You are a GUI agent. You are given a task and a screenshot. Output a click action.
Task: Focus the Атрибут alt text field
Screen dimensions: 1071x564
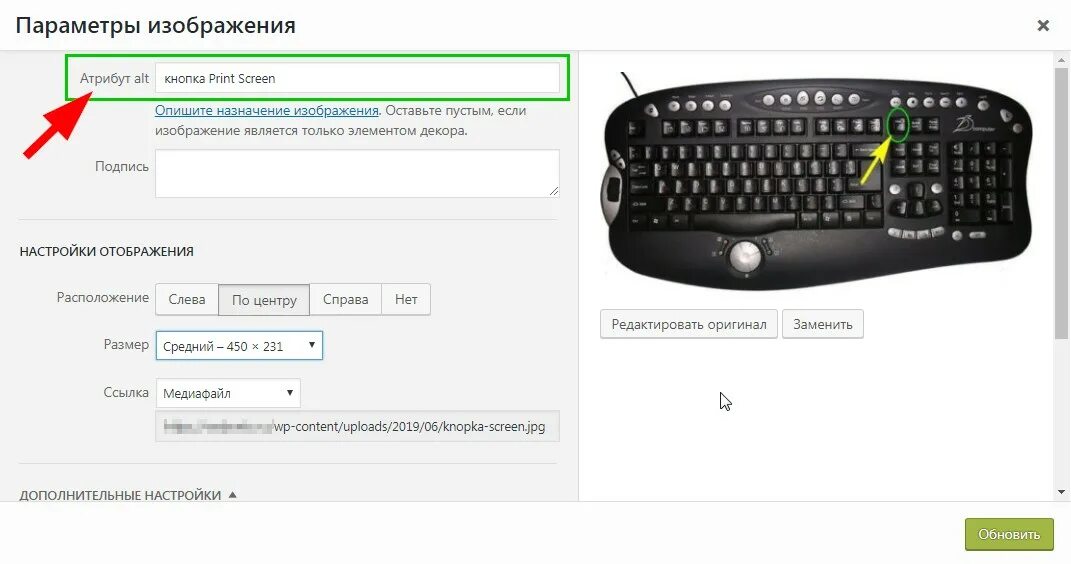(x=357, y=78)
